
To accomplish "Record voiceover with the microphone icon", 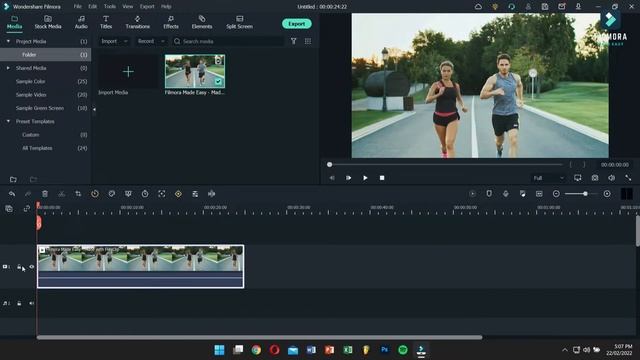I will (506, 194).
